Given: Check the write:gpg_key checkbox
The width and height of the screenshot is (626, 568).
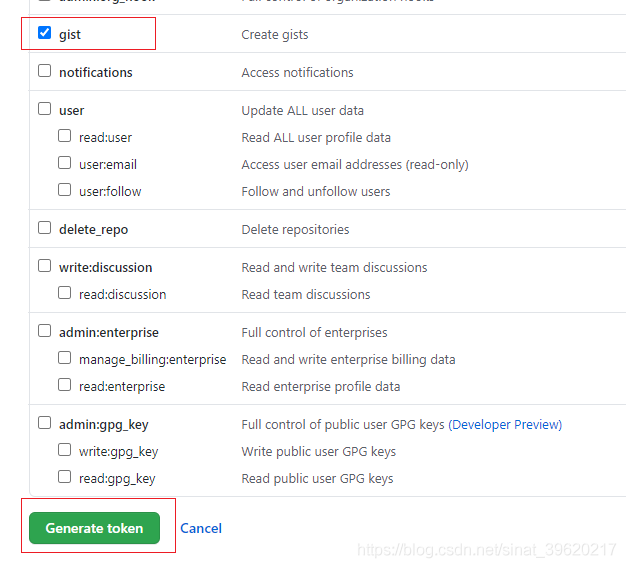Looking at the screenshot, I should 64,450.
